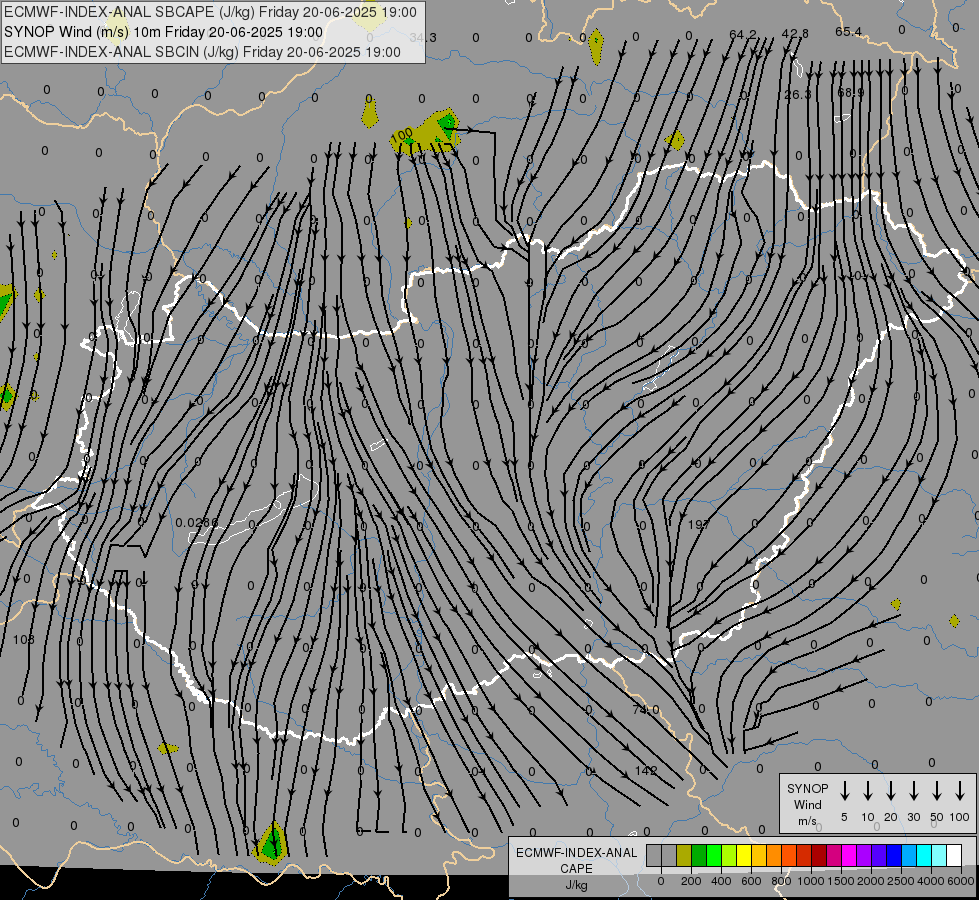Click the map value 0.0286
Image resolution: width=979 pixels, height=900 pixels.
pos(197,522)
